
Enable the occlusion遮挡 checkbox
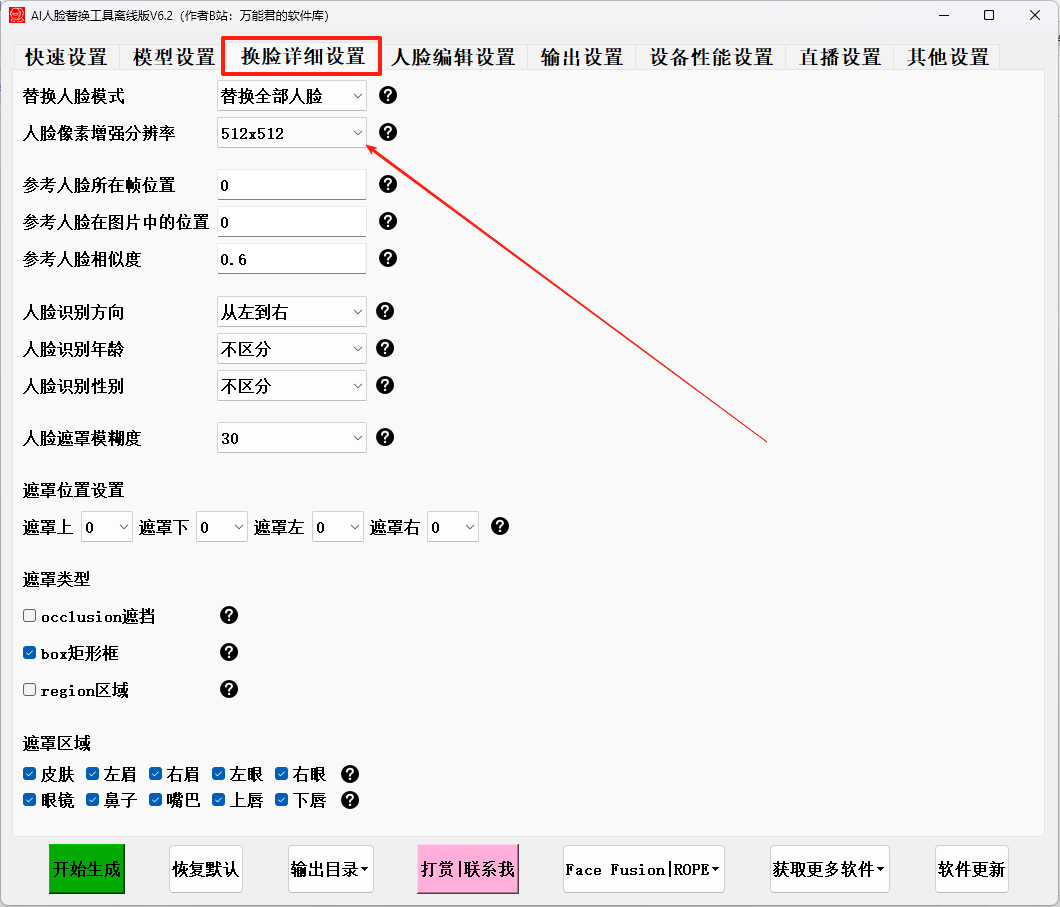pyautogui.click(x=30, y=616)
